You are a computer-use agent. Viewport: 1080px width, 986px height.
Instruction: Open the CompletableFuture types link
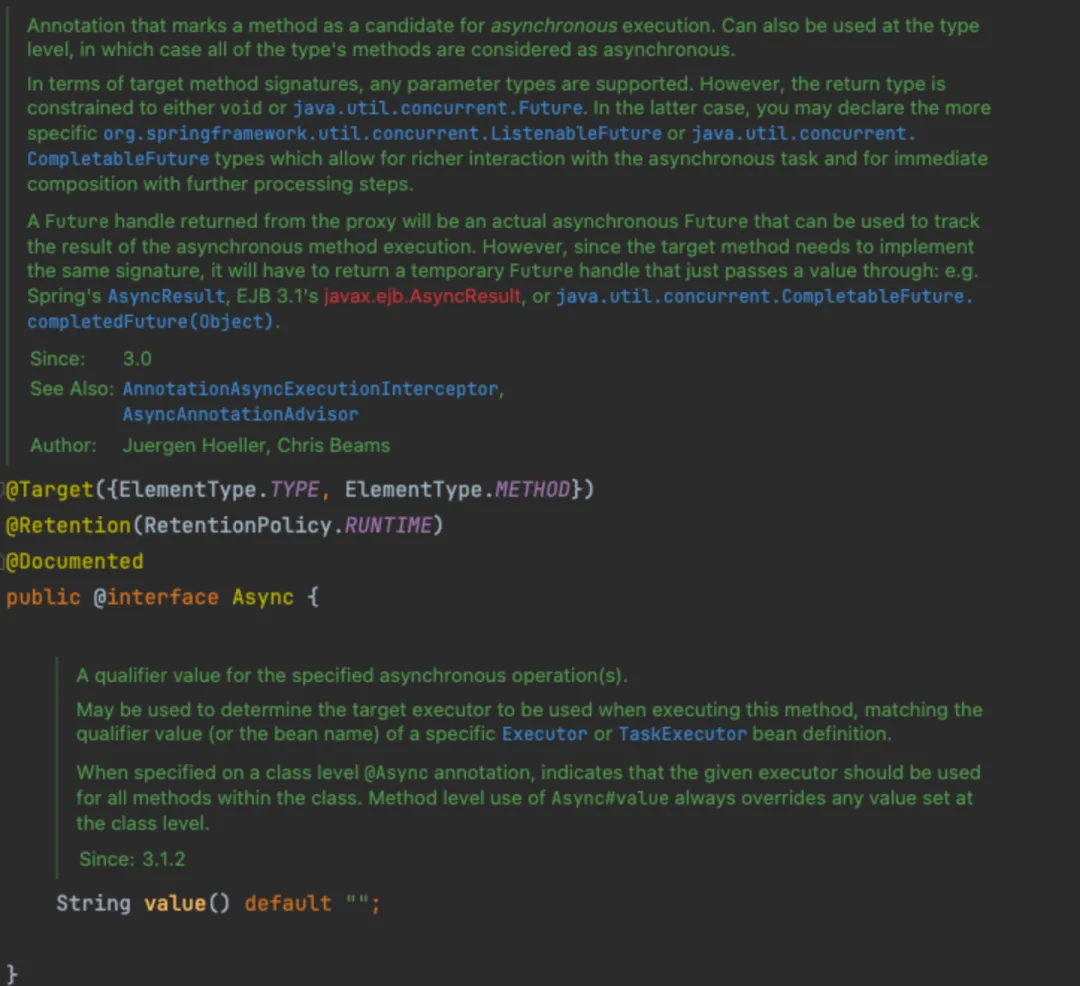pyautogui.click(x=118, y=159)
